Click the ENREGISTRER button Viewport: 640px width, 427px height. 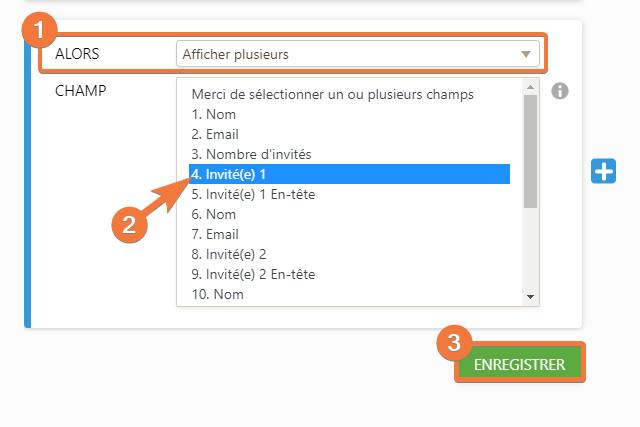[519, 364]
